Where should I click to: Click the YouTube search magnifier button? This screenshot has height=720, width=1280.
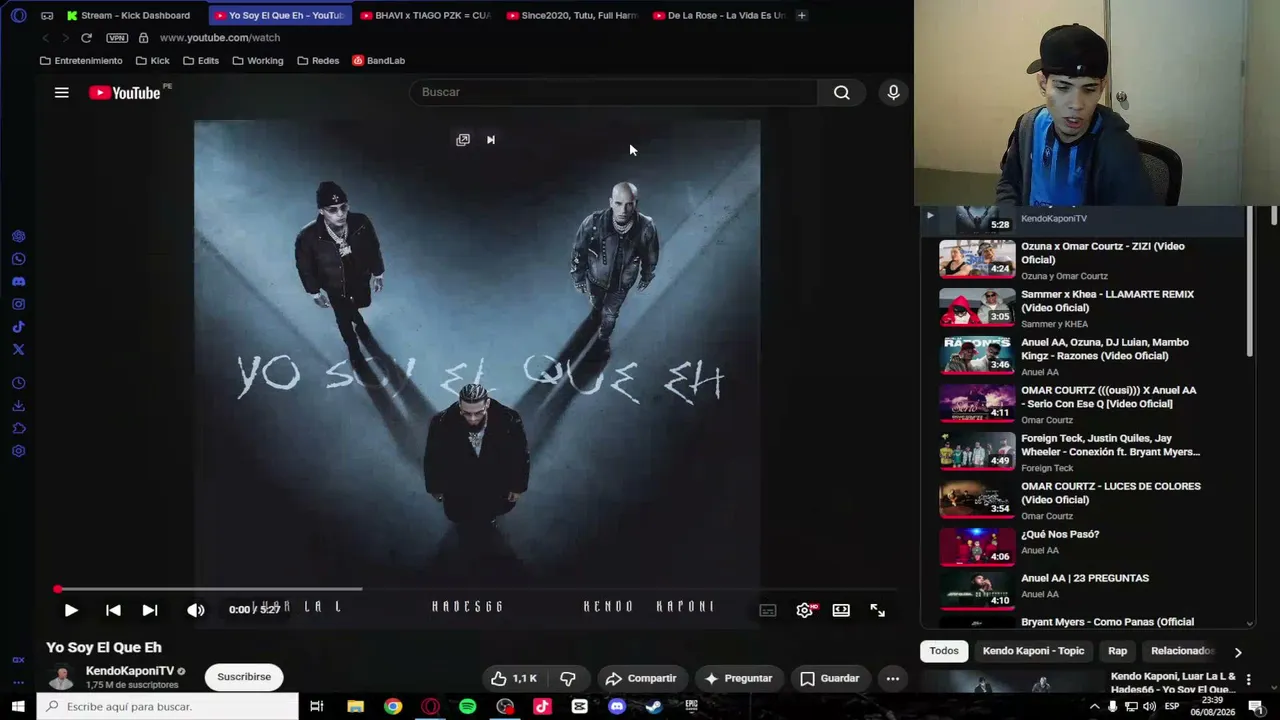[x=842, y=93]
